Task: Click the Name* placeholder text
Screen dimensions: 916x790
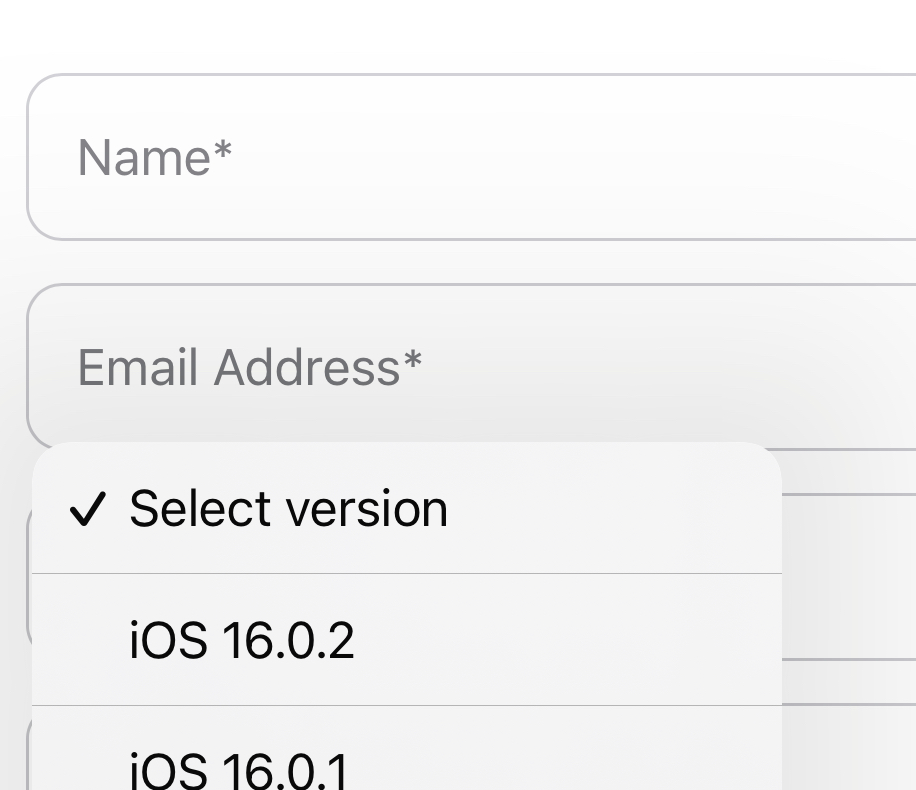Action: click(155, 158)
